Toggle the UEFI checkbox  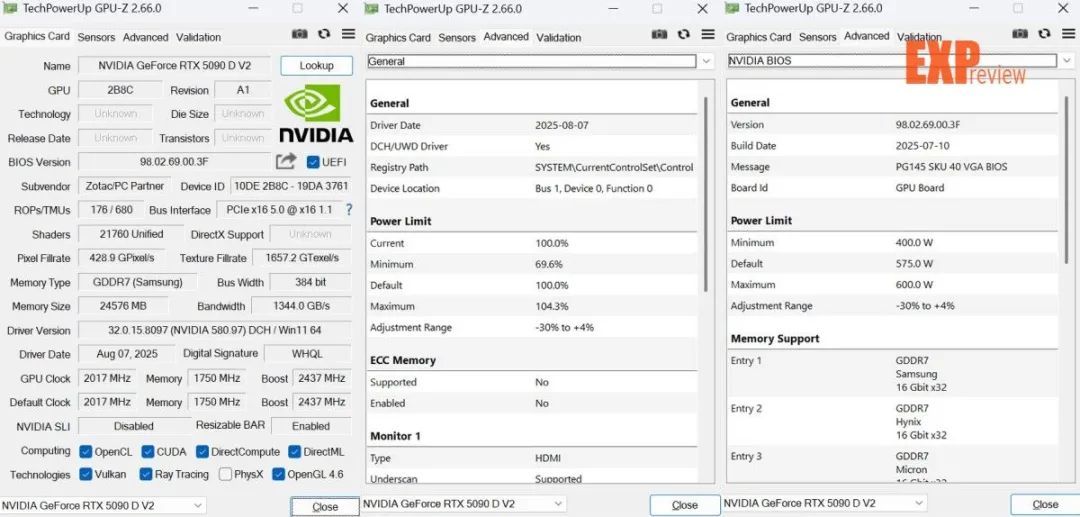click(313, 162)
